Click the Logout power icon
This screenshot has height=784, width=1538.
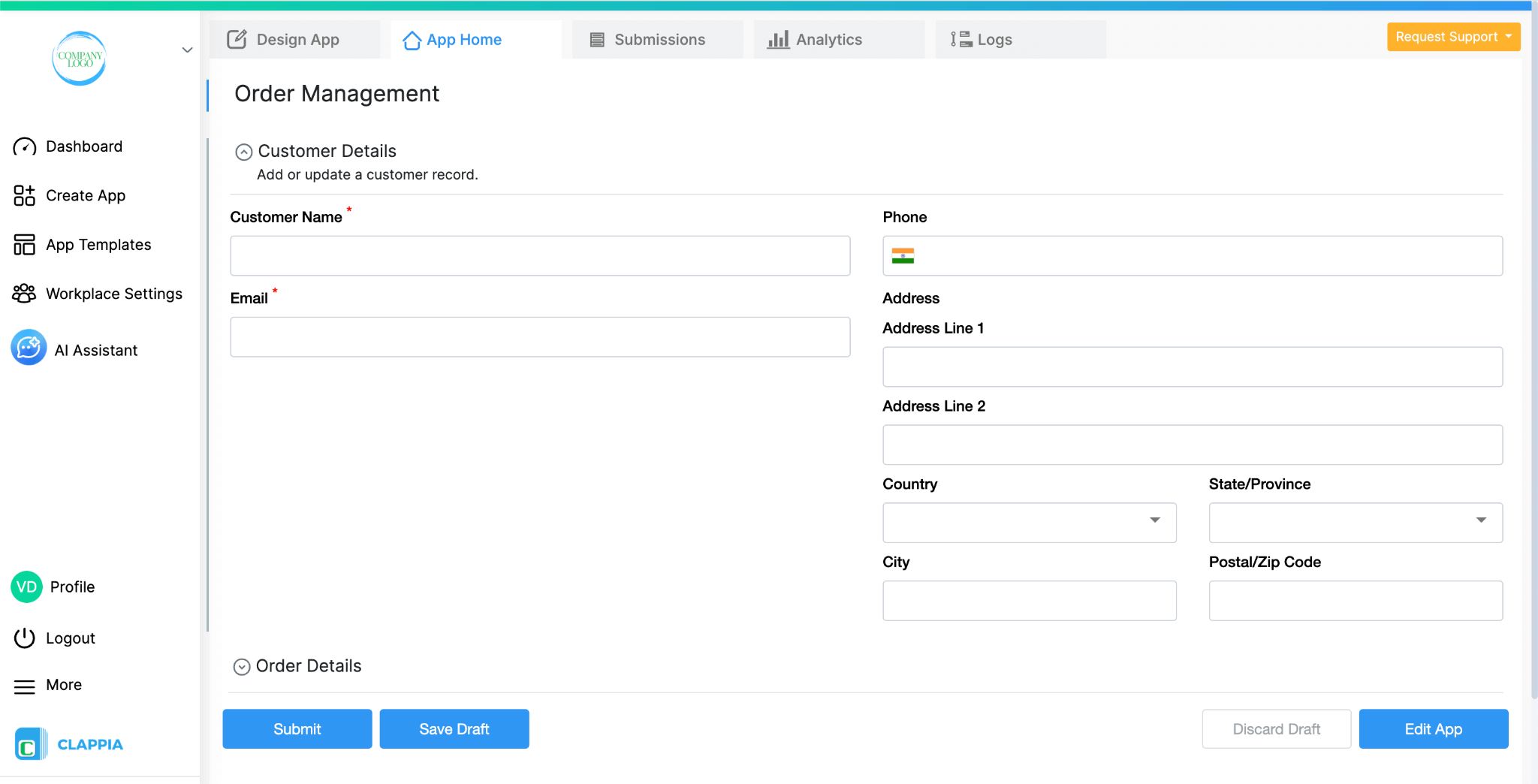[23, 638]
